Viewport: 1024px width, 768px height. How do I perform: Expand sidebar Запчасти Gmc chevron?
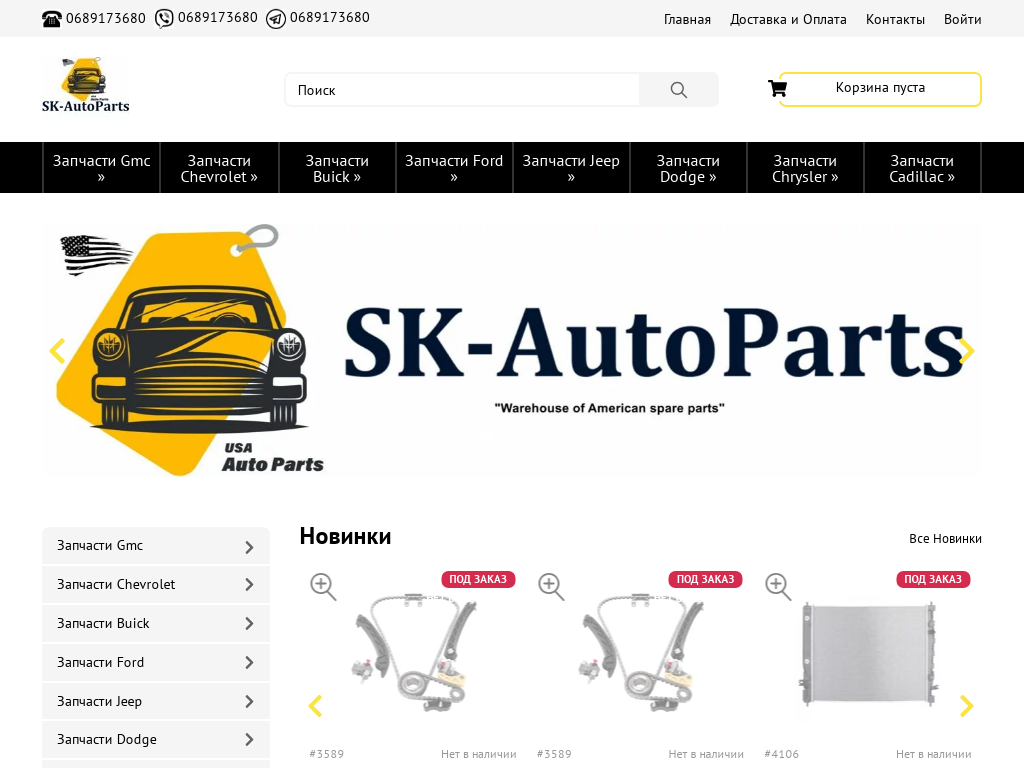(x=249, y=547)
